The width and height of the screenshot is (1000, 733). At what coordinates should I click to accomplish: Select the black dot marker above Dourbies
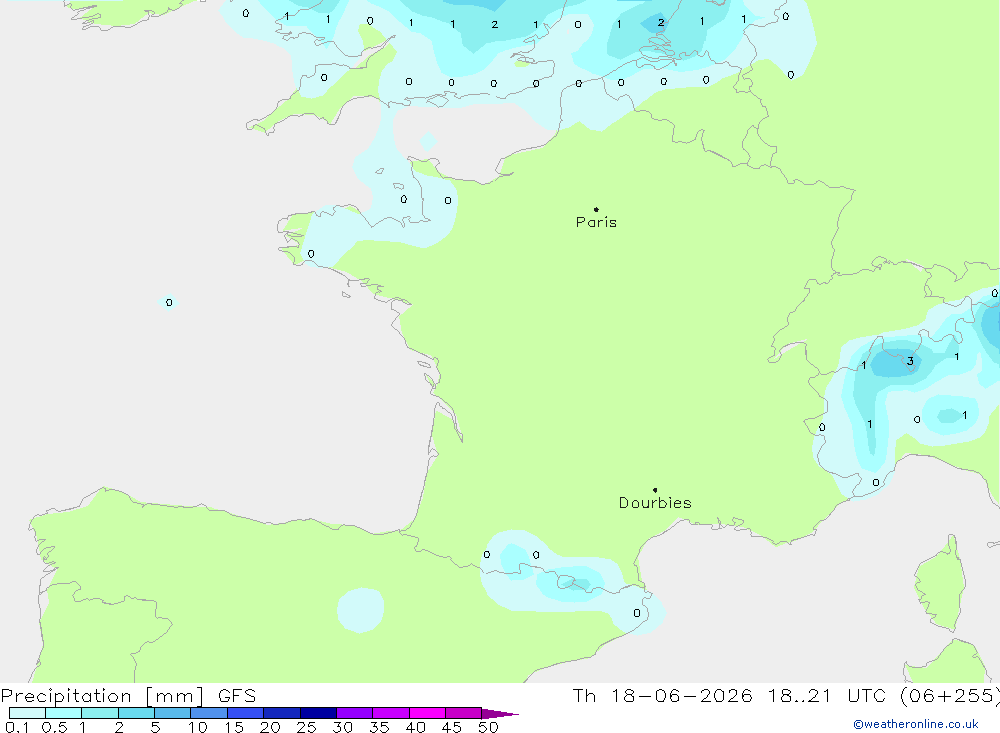point(655,490)
